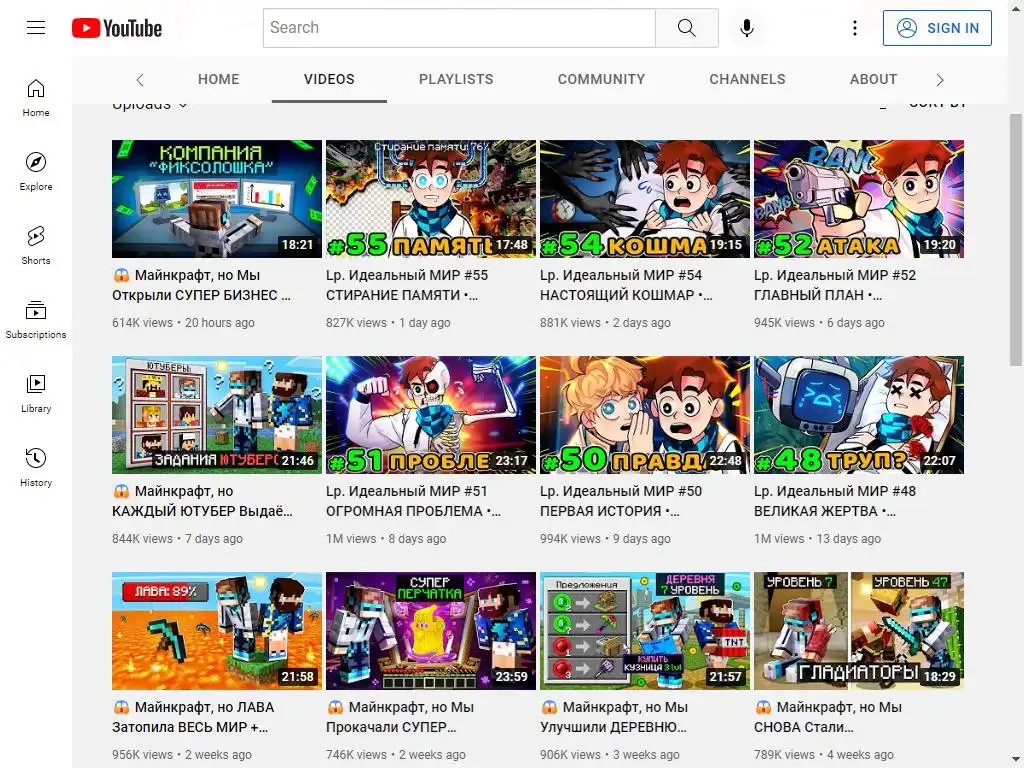Open the ЛАВА 89% video thumbnail
The width and height of the screenshot is (1024, 768).
tap(217, 631)
